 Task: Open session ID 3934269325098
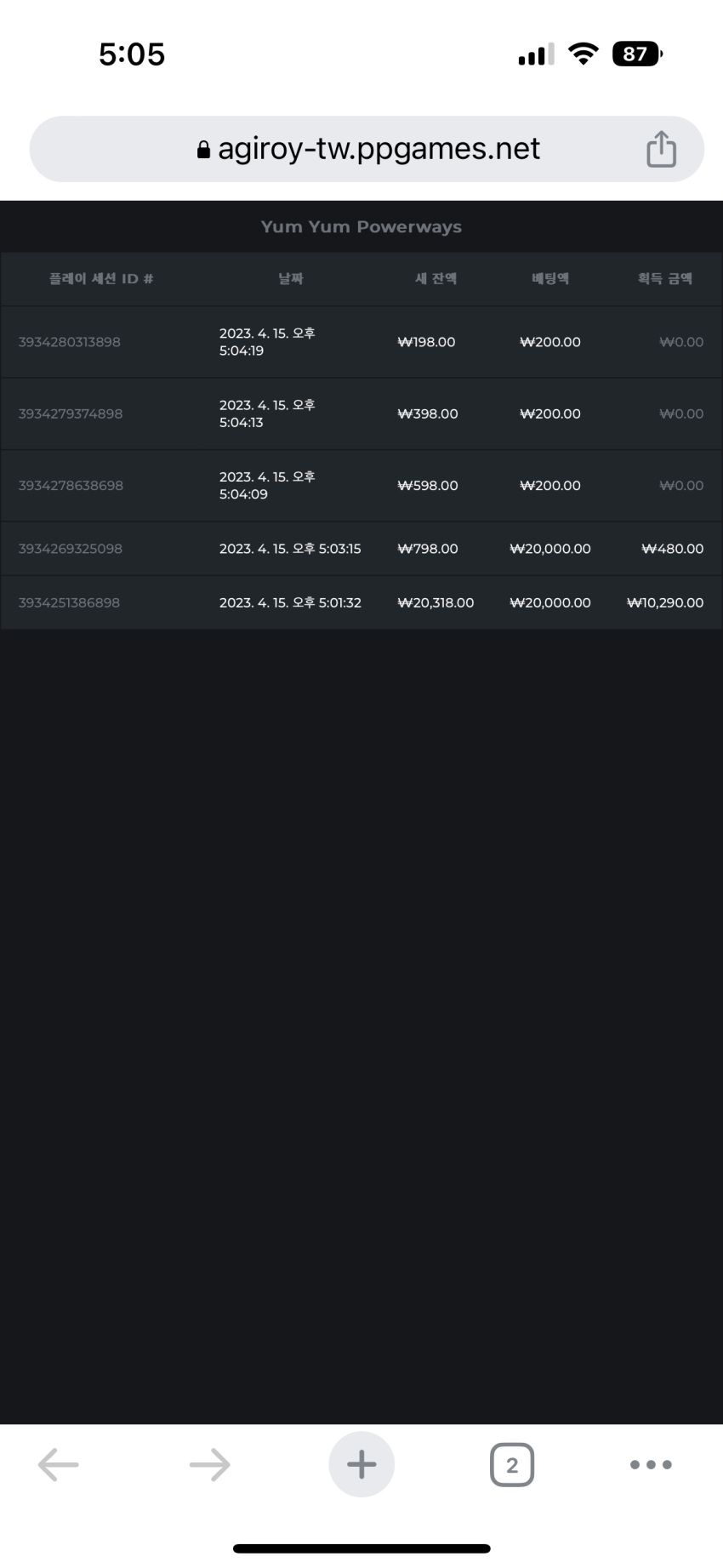point(71,549)
